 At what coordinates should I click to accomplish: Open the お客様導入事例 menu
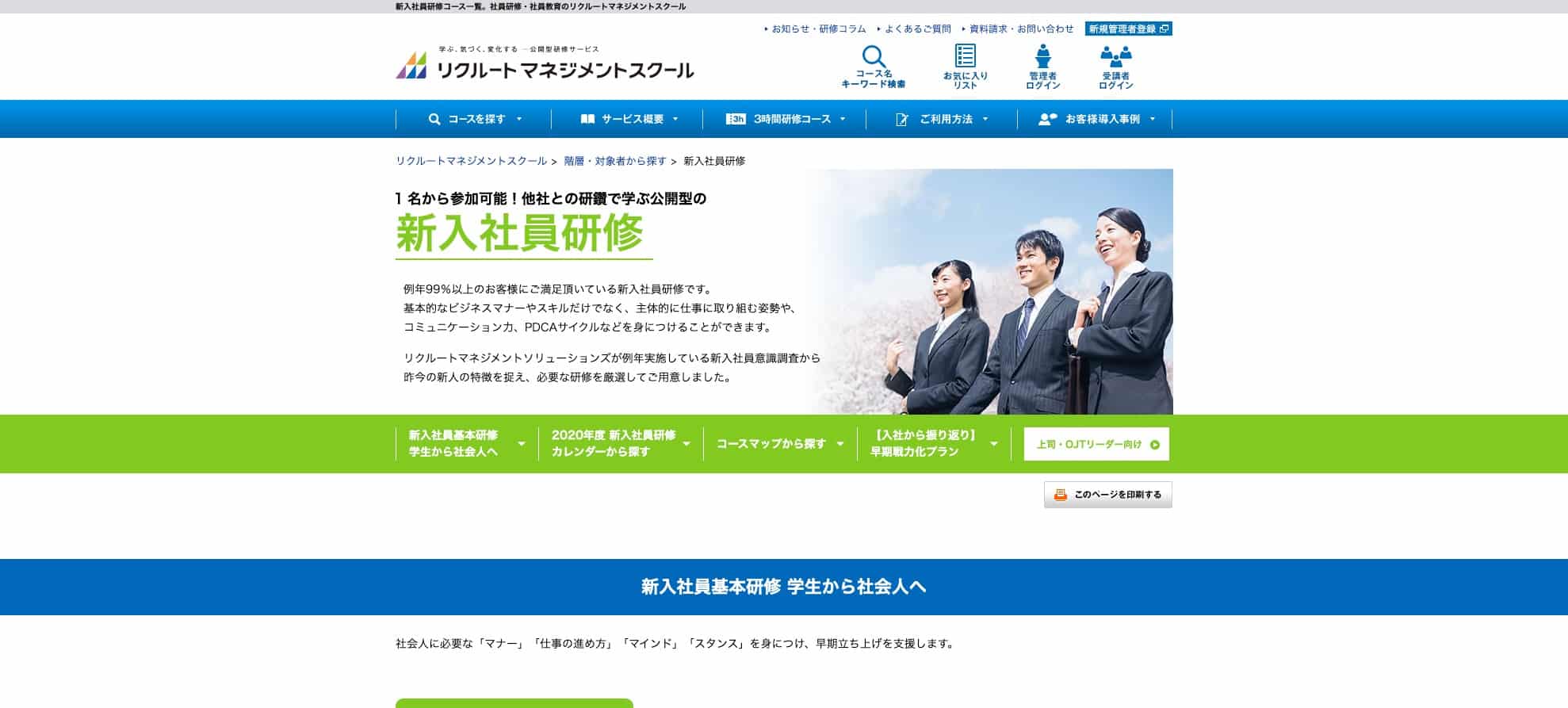coord(1096,119)
